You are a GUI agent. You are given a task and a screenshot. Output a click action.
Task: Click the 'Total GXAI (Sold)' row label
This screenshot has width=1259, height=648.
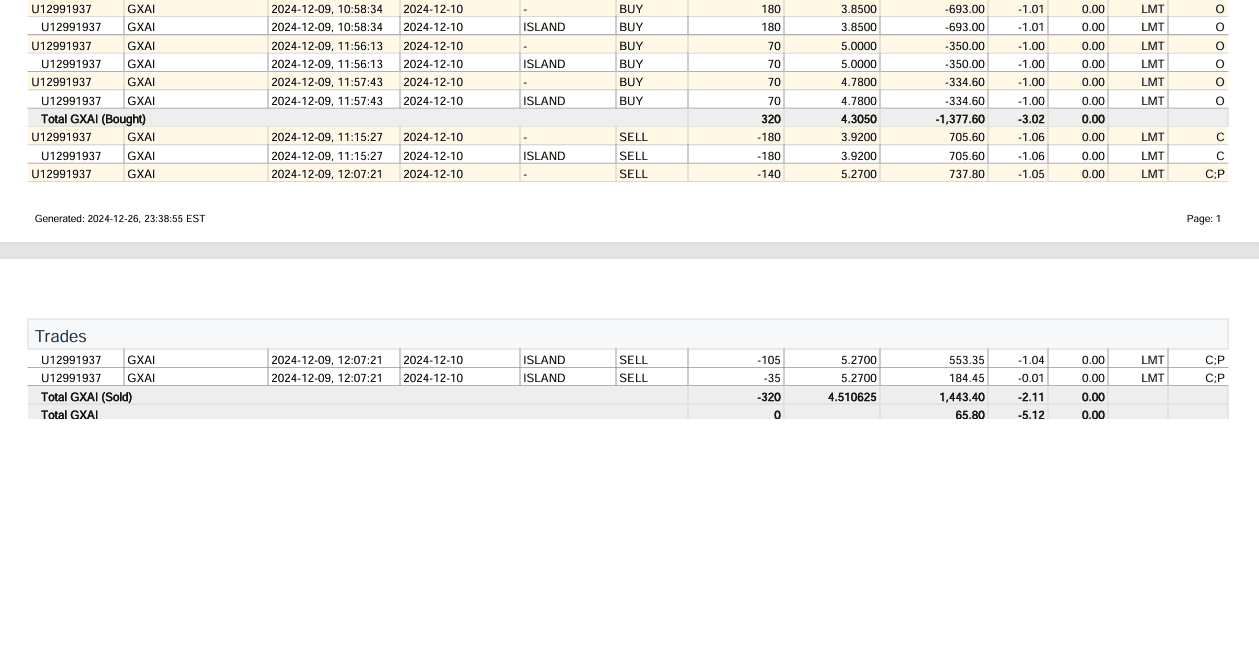pyautogui.click(x=86, y=397)
